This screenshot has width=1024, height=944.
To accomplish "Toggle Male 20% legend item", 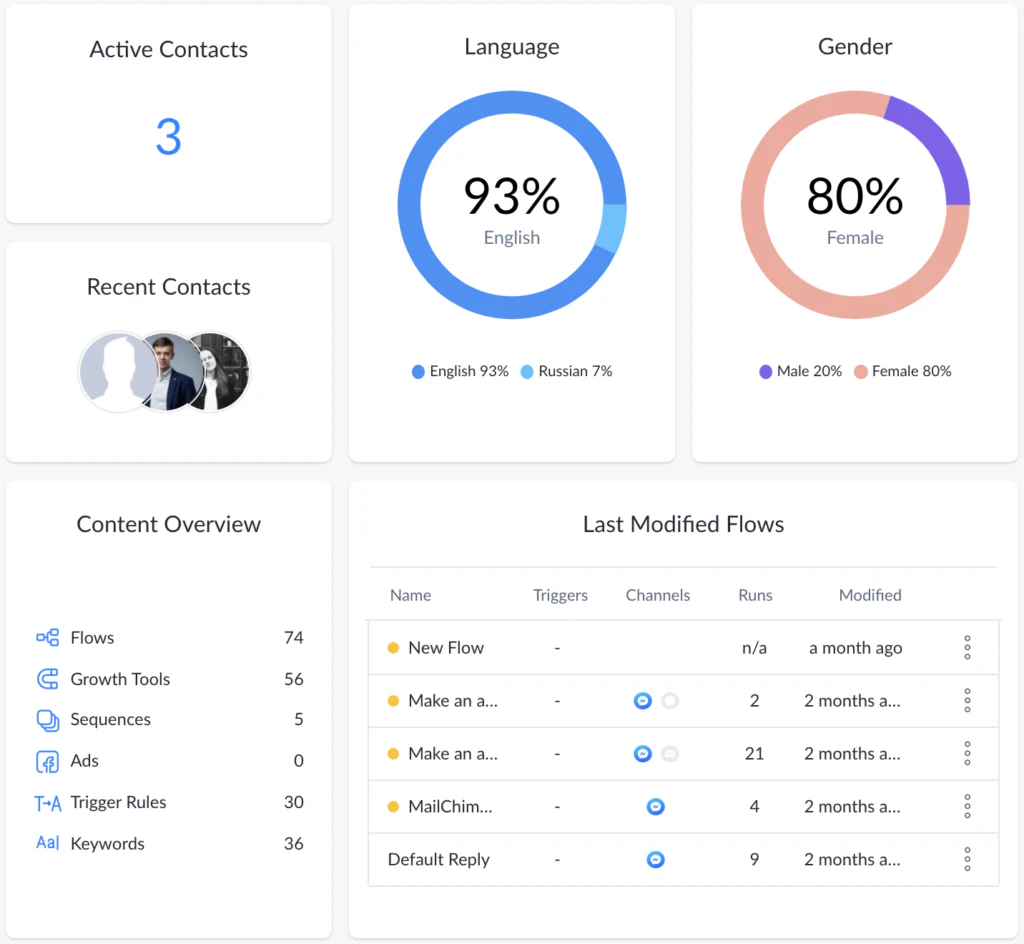I will tap(800, 371).
